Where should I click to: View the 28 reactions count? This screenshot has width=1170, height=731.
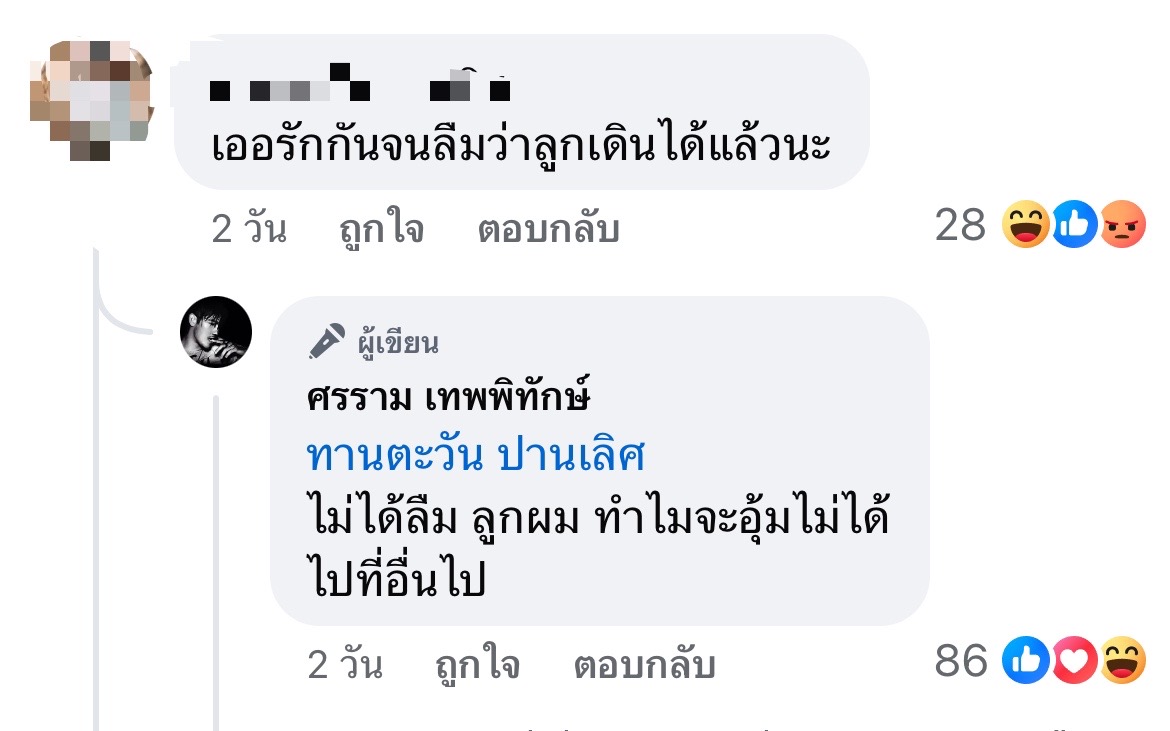tap(960, 225)
